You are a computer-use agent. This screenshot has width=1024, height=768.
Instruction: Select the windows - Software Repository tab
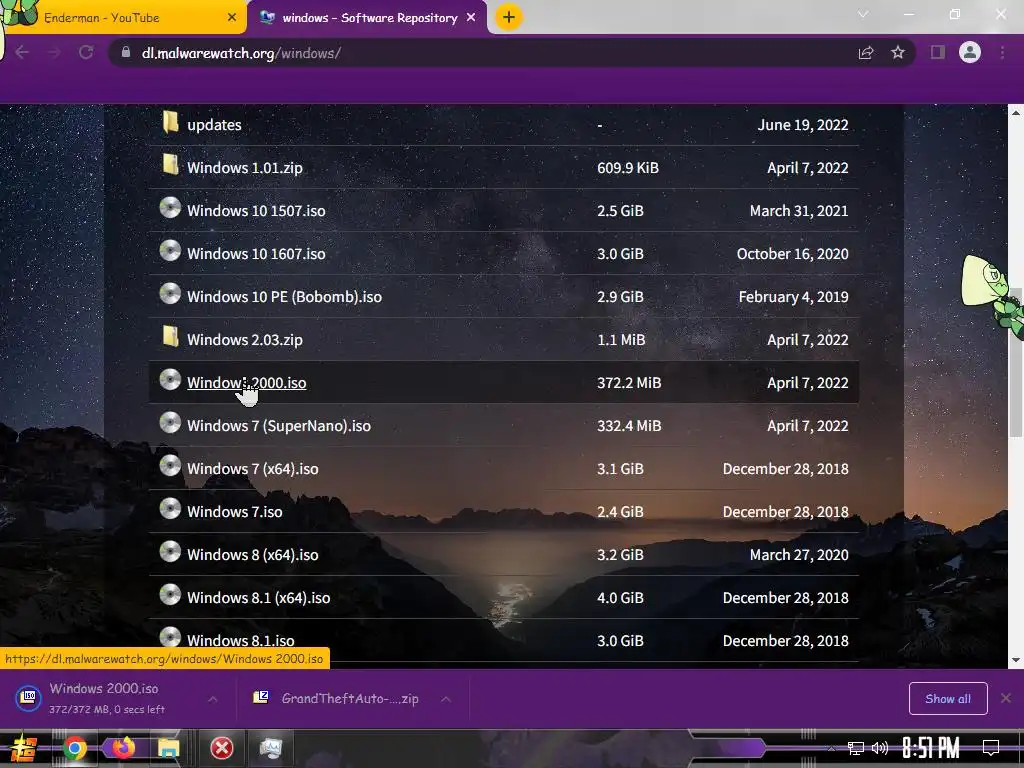pyautogui.click(x=367, y=18)
